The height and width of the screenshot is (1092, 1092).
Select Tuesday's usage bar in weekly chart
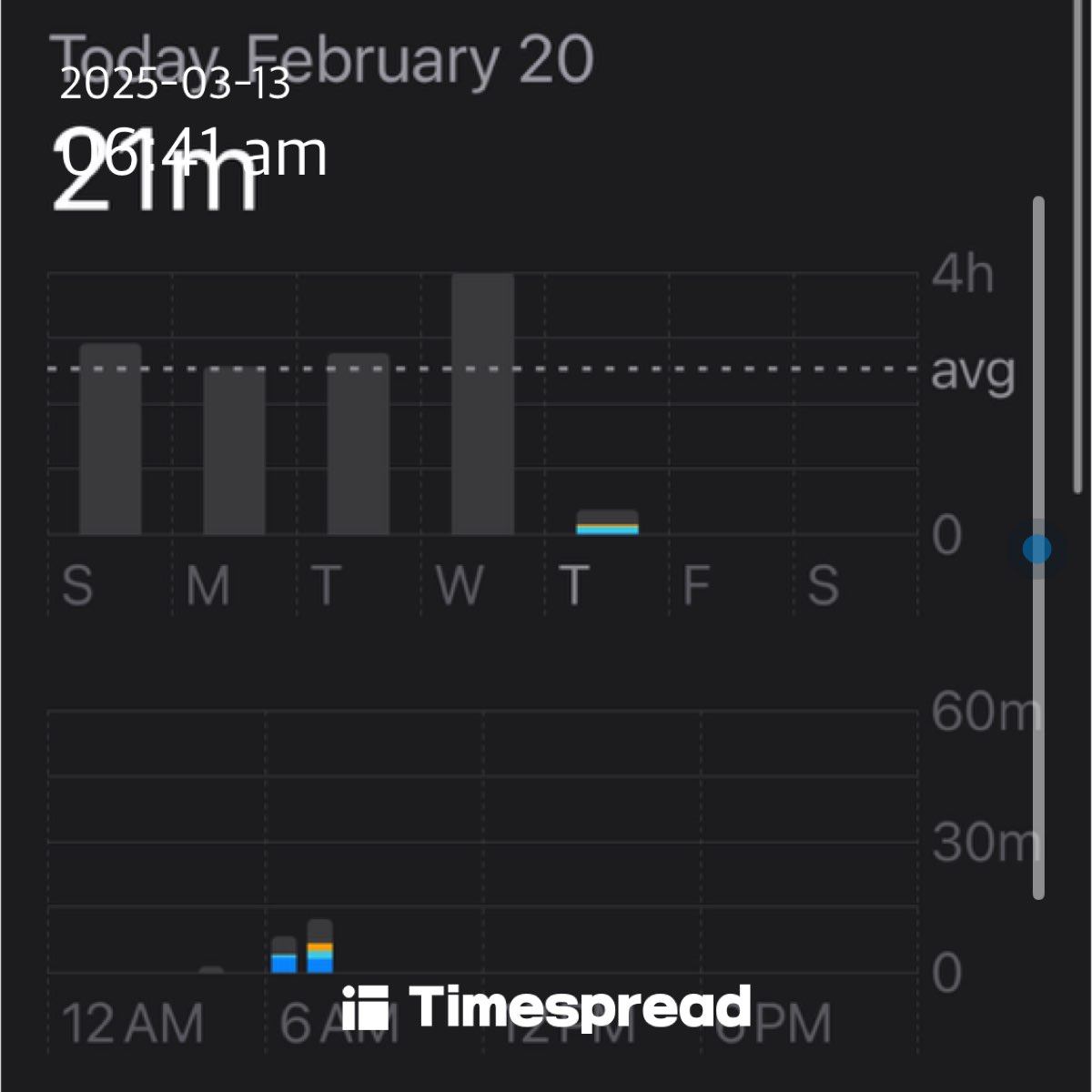pyautogui.click(x=358, y=444)
